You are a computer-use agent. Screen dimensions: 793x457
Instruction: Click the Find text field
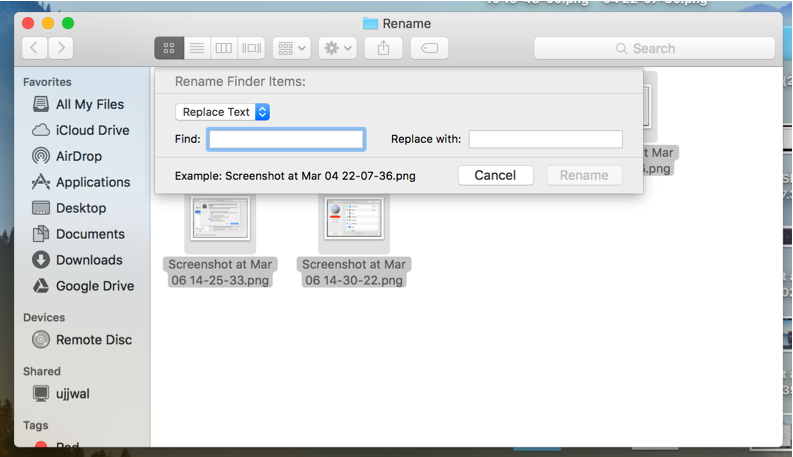(x=286, y=139)
